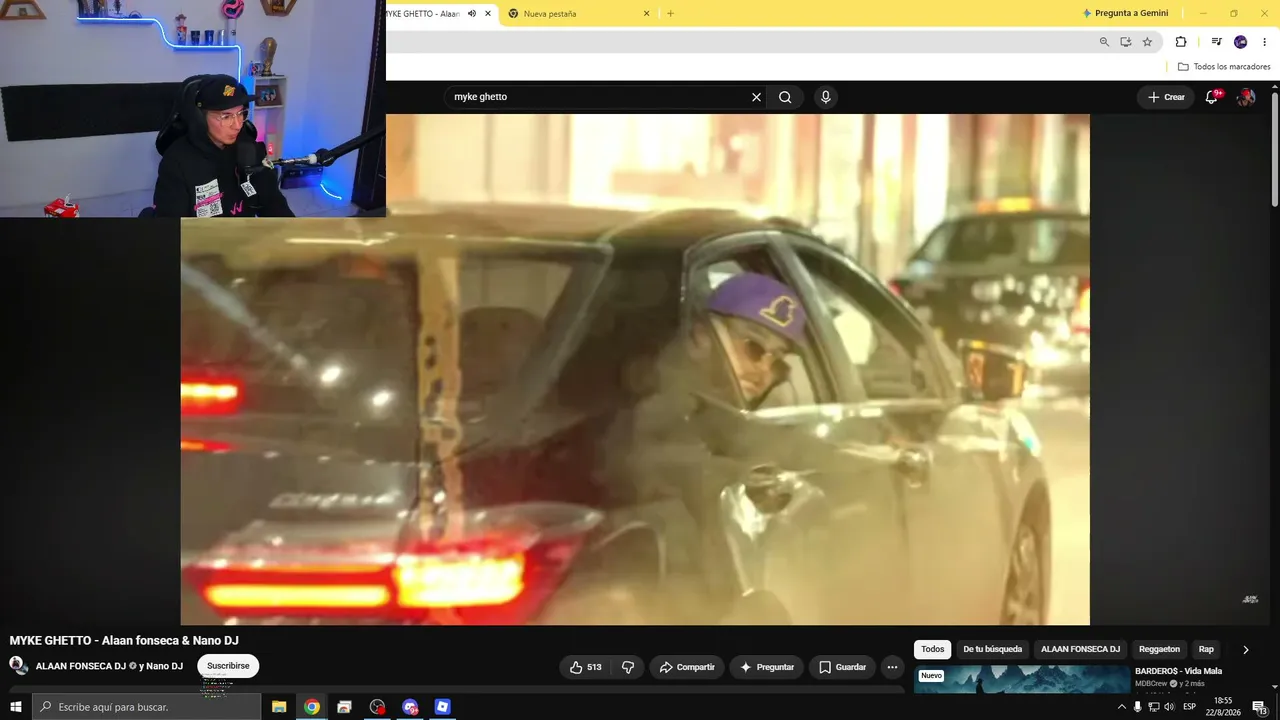This screenshot has height=720, width=1280.
Task: Click the Preguntar button
Action: (766, 667)
